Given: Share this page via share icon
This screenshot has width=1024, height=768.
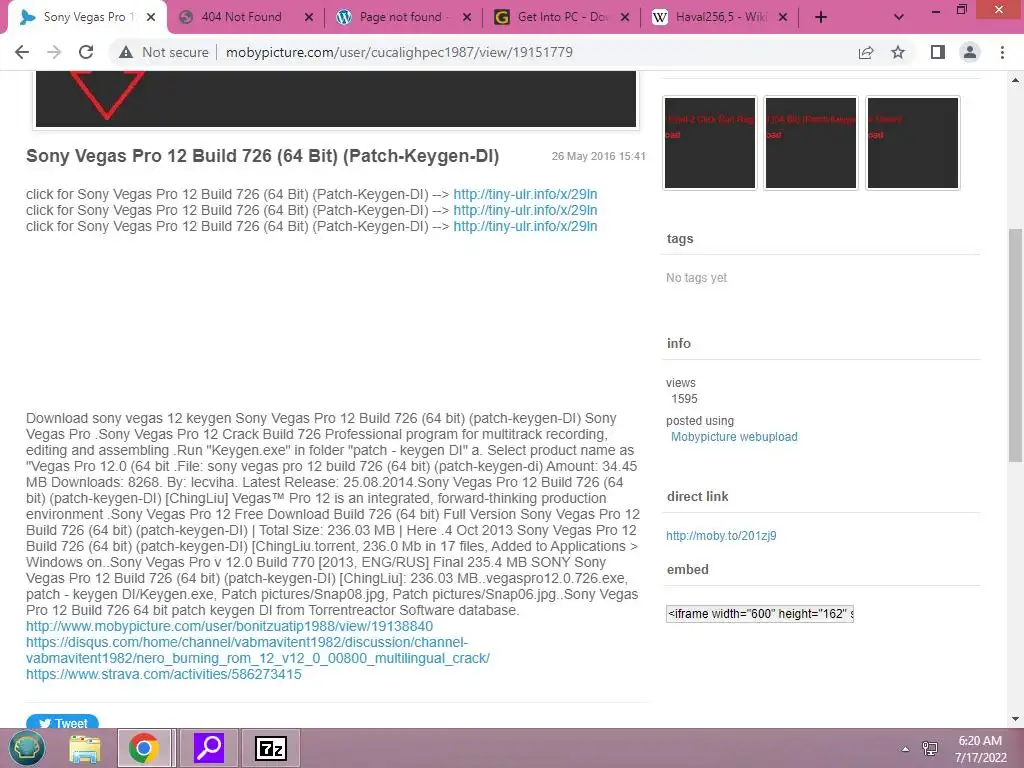Looking at the screenshot, I should point(866,52).
